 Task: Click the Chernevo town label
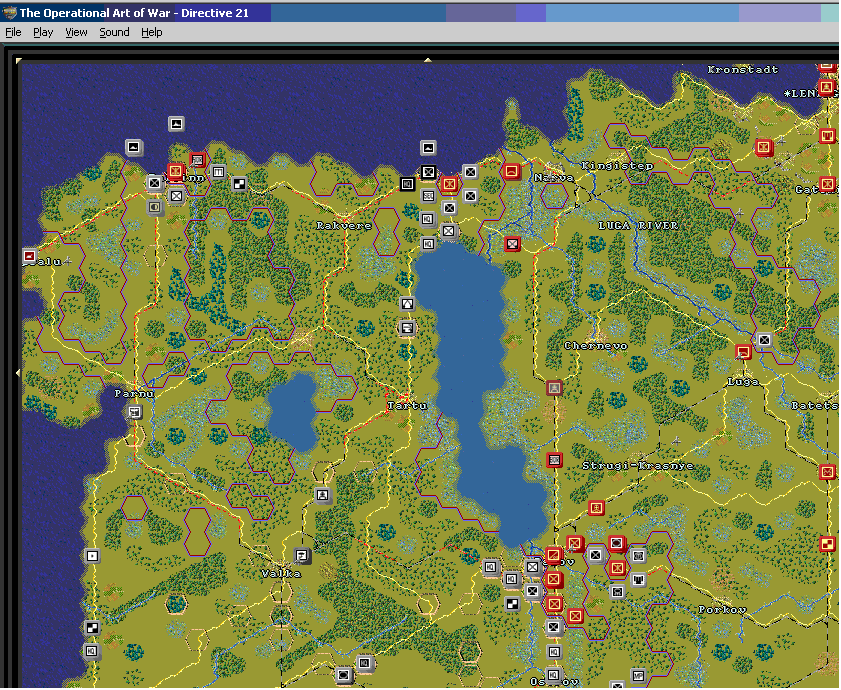595,346
